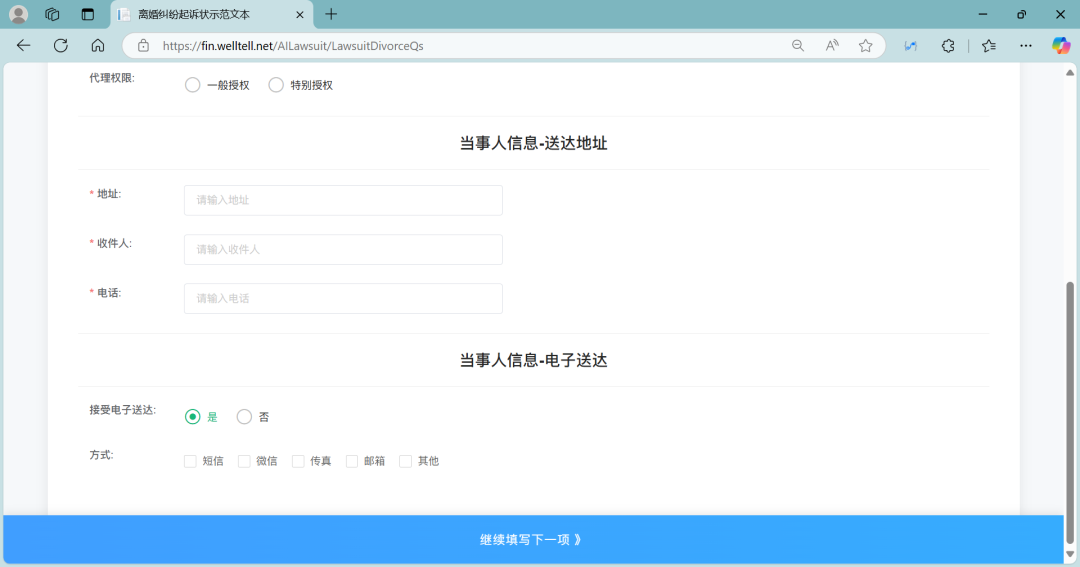1080x567 pixels.
Task: Tick the 微信 checkbox
Action: click(244, 461)
